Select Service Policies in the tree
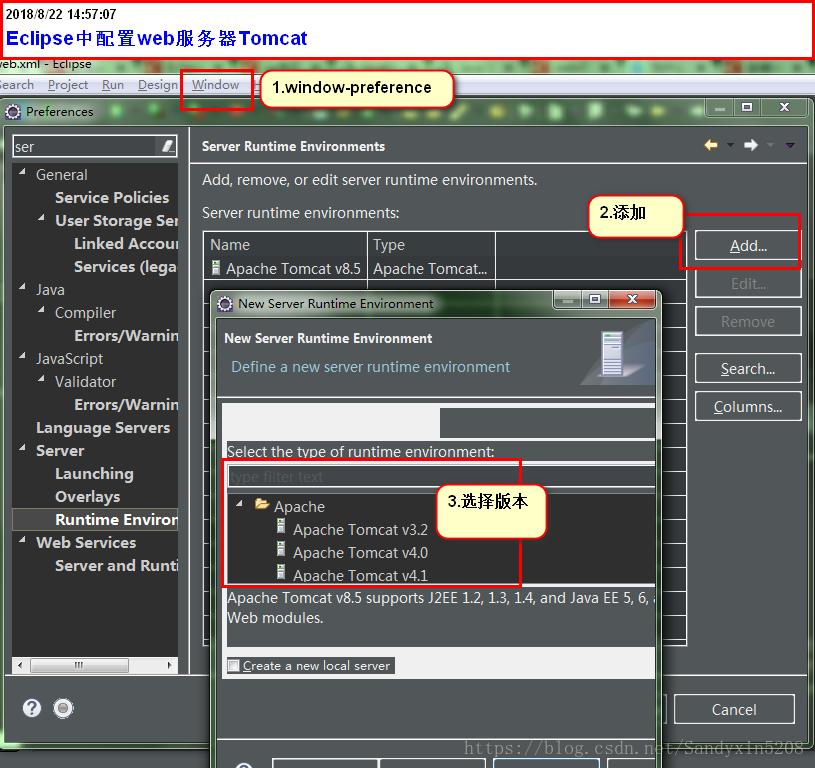Viewport: 815px width, 768px height. click(112, 197)
